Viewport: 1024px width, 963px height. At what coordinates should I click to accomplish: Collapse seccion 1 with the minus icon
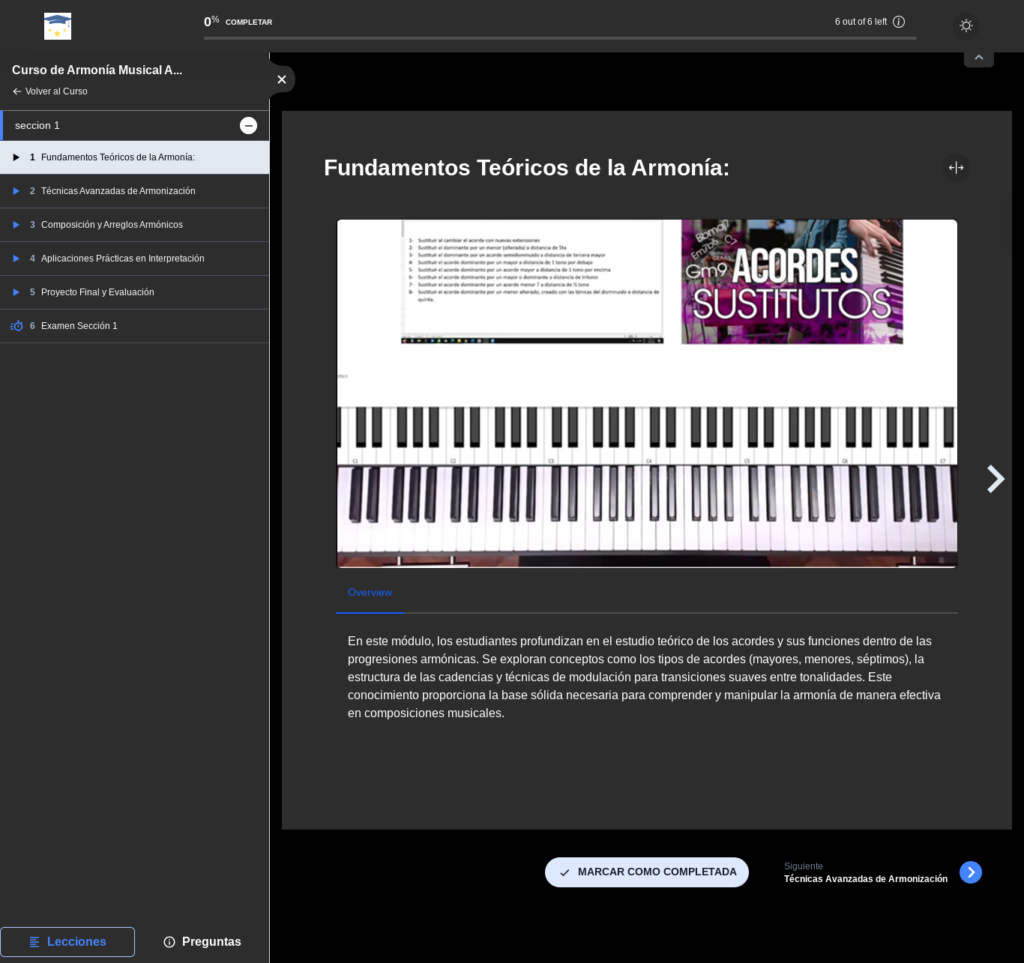[x=248, y=125]
